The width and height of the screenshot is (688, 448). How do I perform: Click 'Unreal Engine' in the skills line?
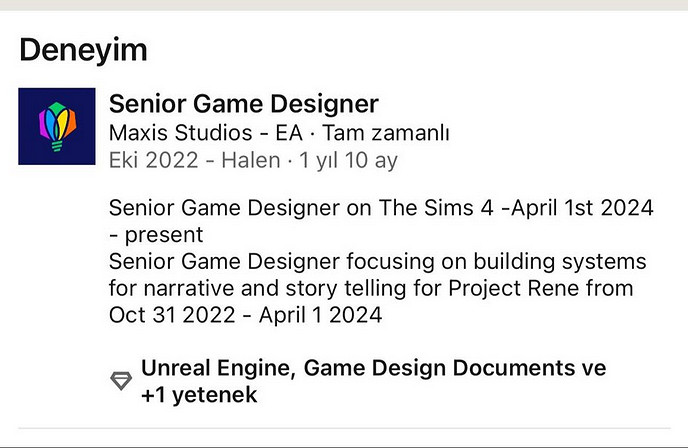coord(215,368)
